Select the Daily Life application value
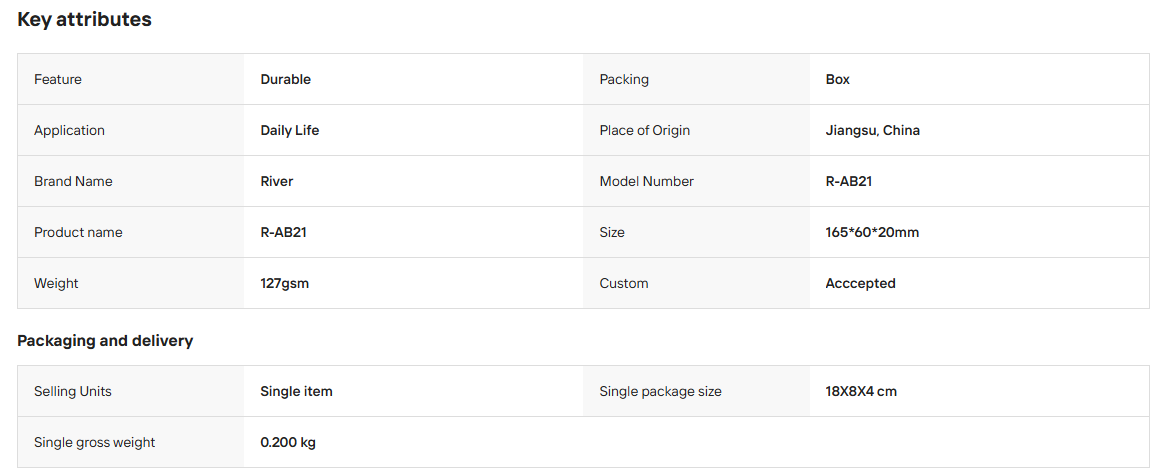The image size is (1158, 476). 290,130
